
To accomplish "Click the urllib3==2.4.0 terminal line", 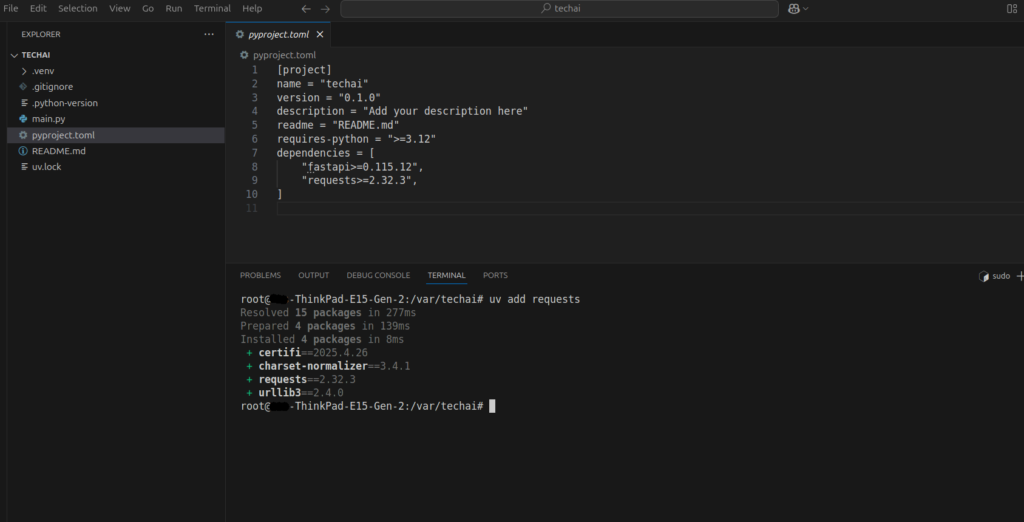I will (x=295, y=393).
